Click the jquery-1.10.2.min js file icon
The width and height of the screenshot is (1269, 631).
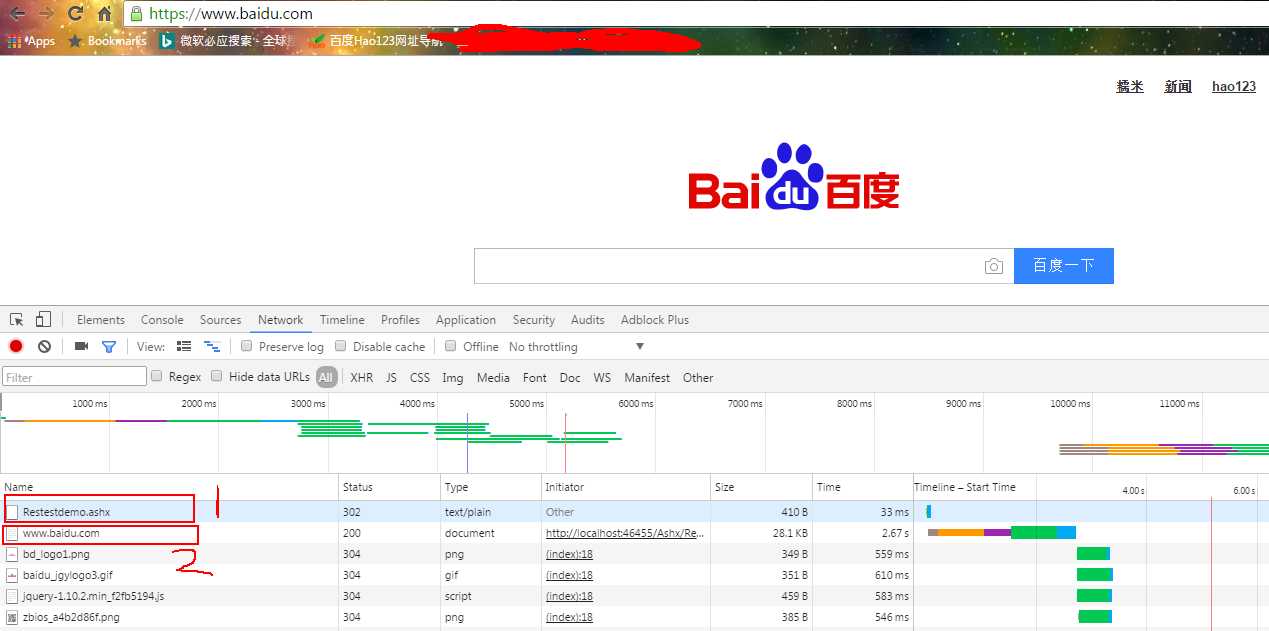[12, 596]
